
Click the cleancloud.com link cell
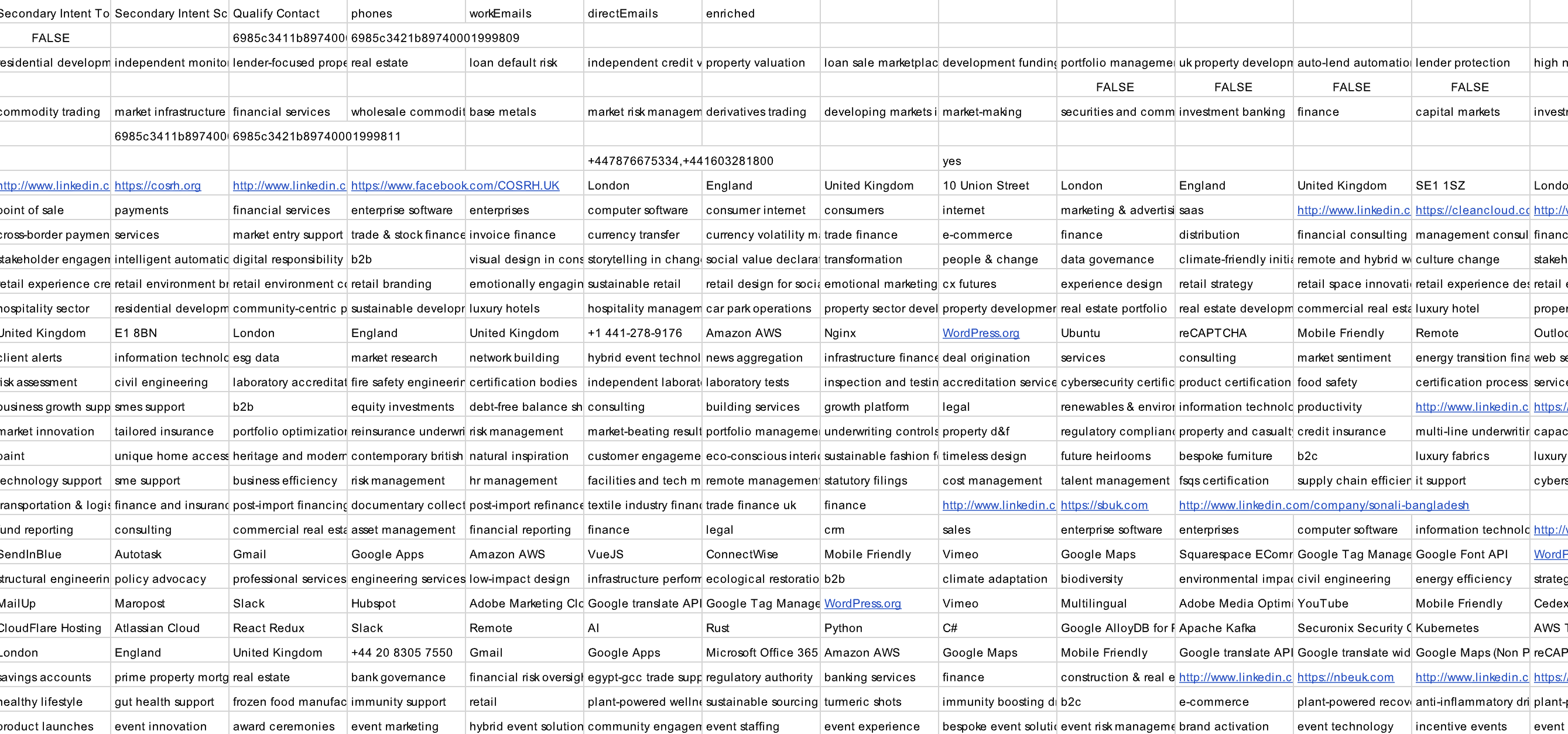tap(1471, 211)
